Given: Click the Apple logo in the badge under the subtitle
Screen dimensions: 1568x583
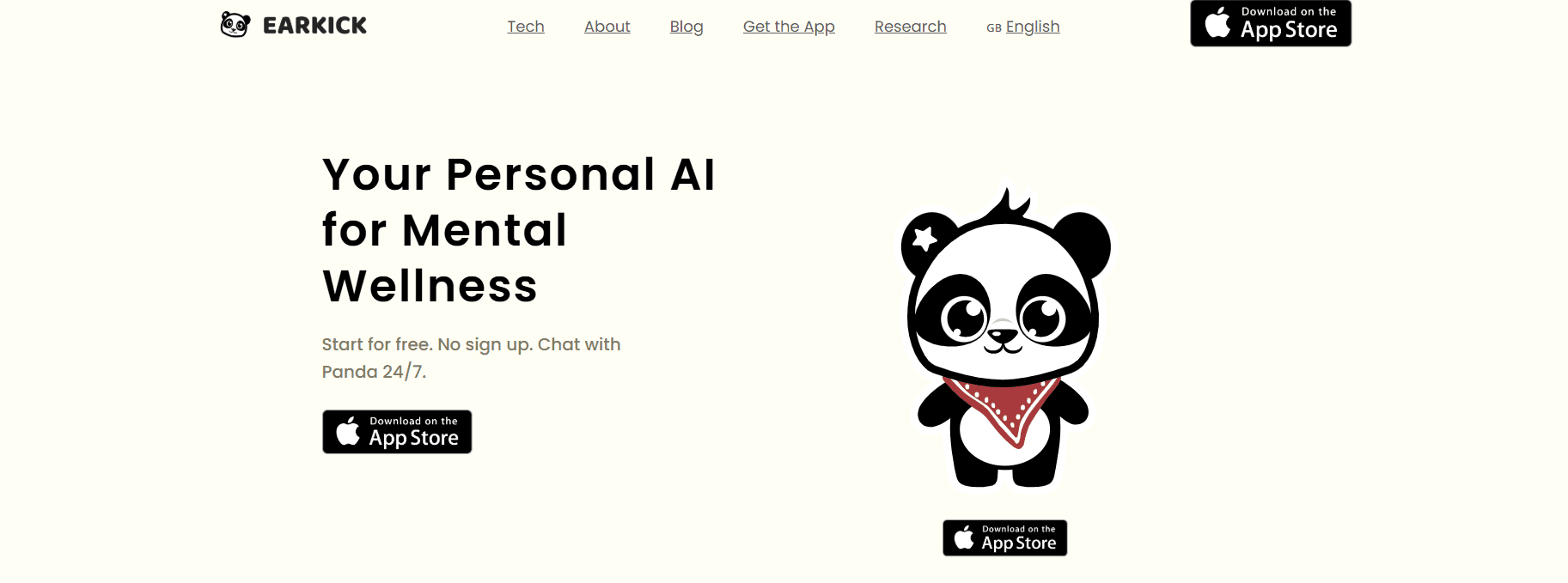Looking at the screenshot, I should (348, 431).
